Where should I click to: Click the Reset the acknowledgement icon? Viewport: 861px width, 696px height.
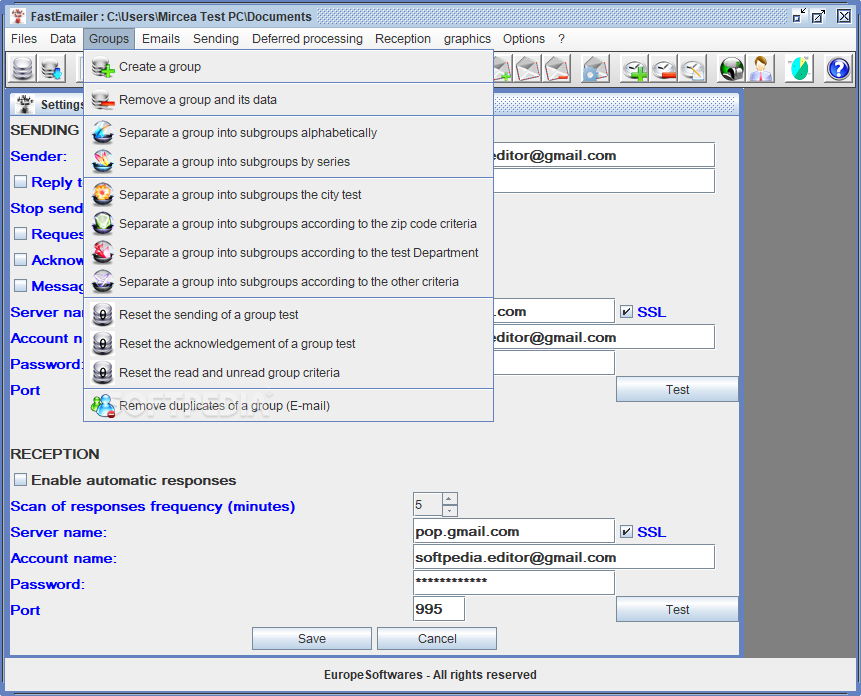click(103, 344)
